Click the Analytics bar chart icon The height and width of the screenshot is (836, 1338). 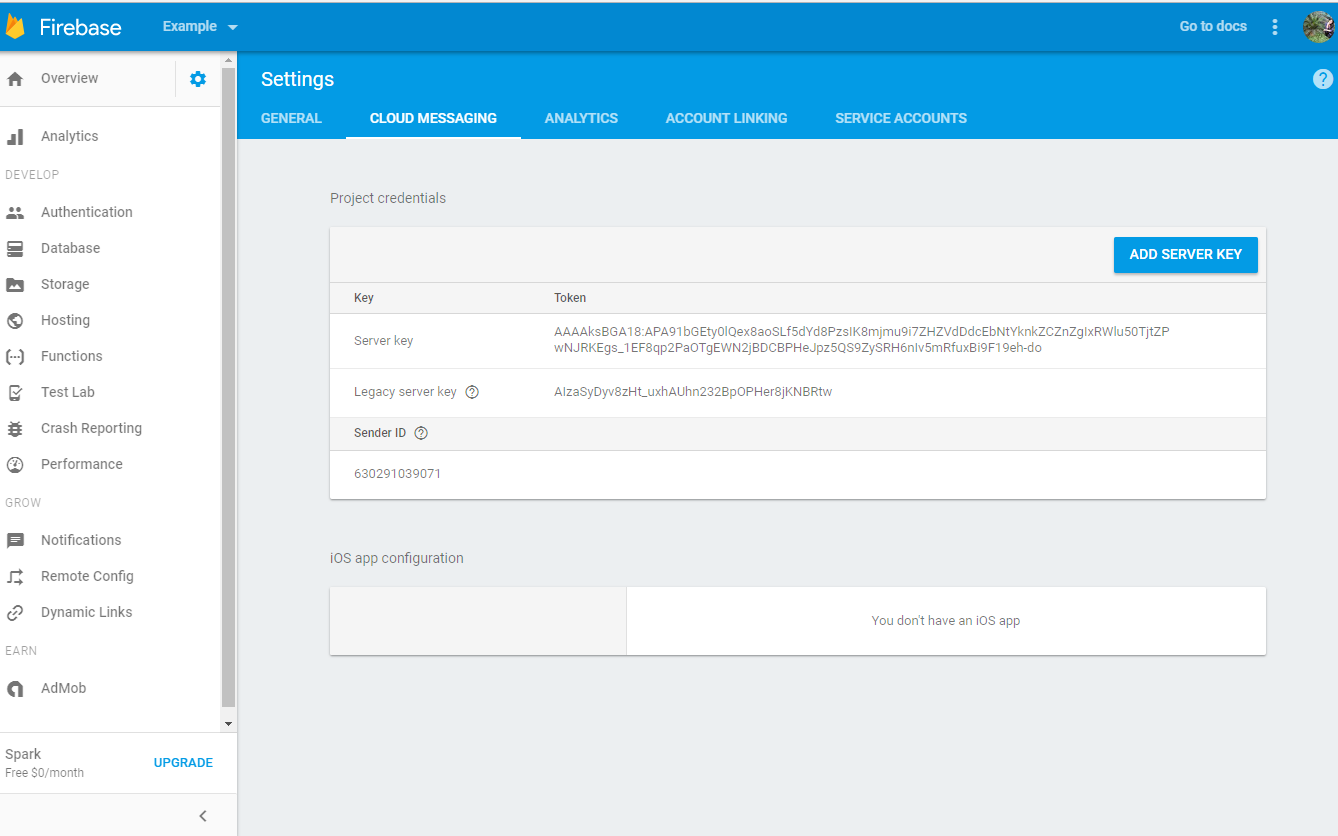pyautogui.click(x=15, y=137)
